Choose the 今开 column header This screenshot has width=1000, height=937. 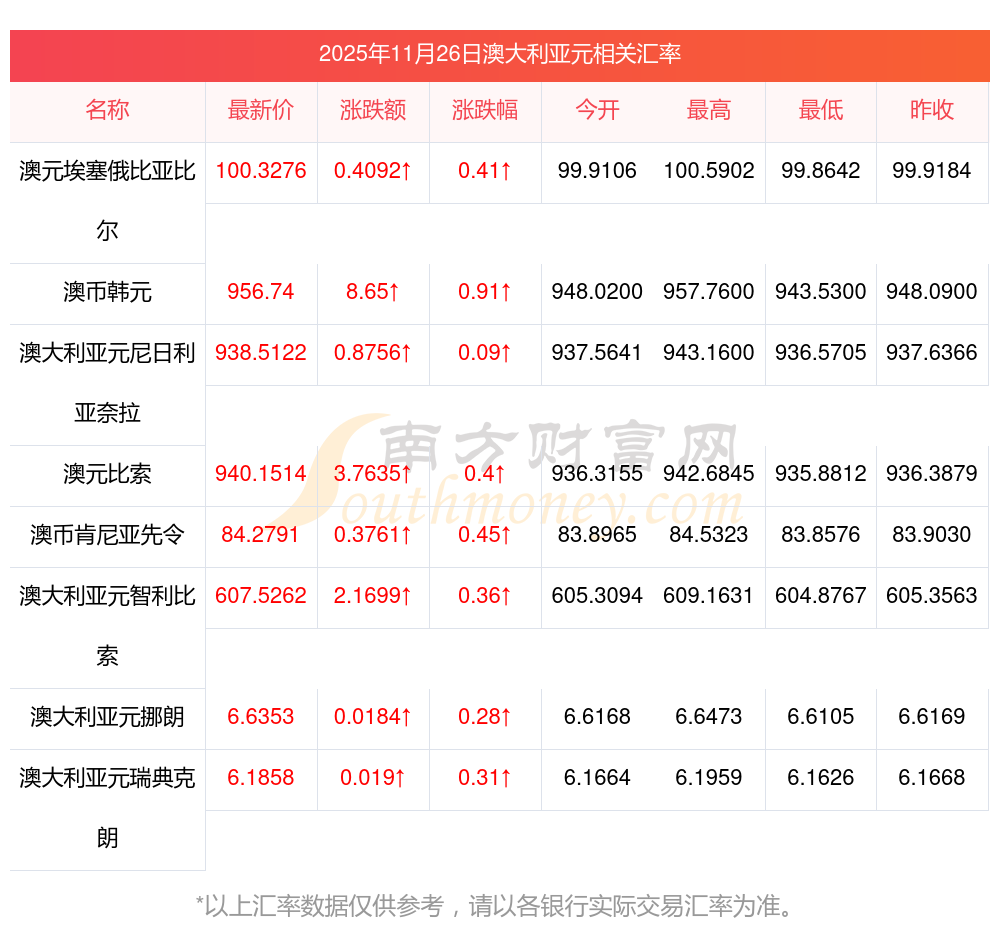(597, 110)
